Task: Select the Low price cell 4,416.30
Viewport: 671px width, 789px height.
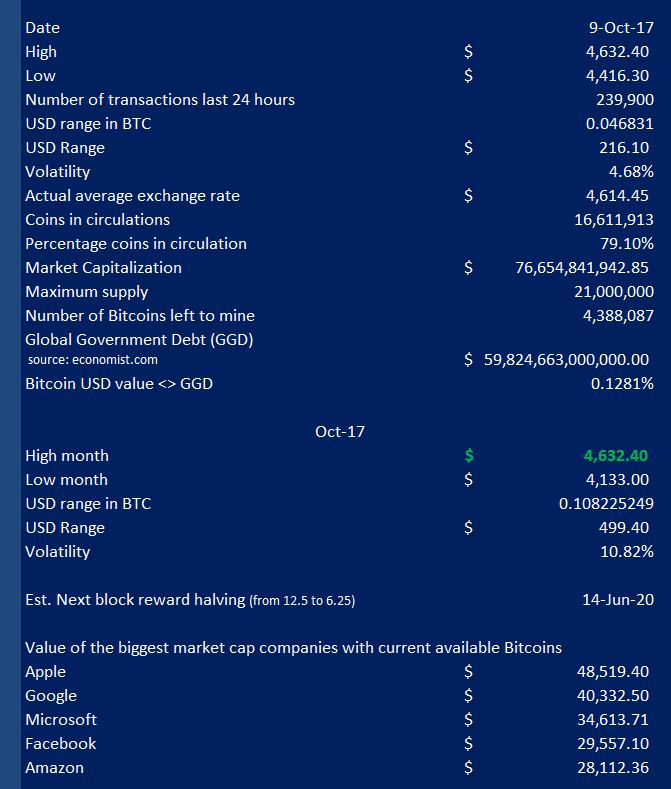Action: (619, 76)
